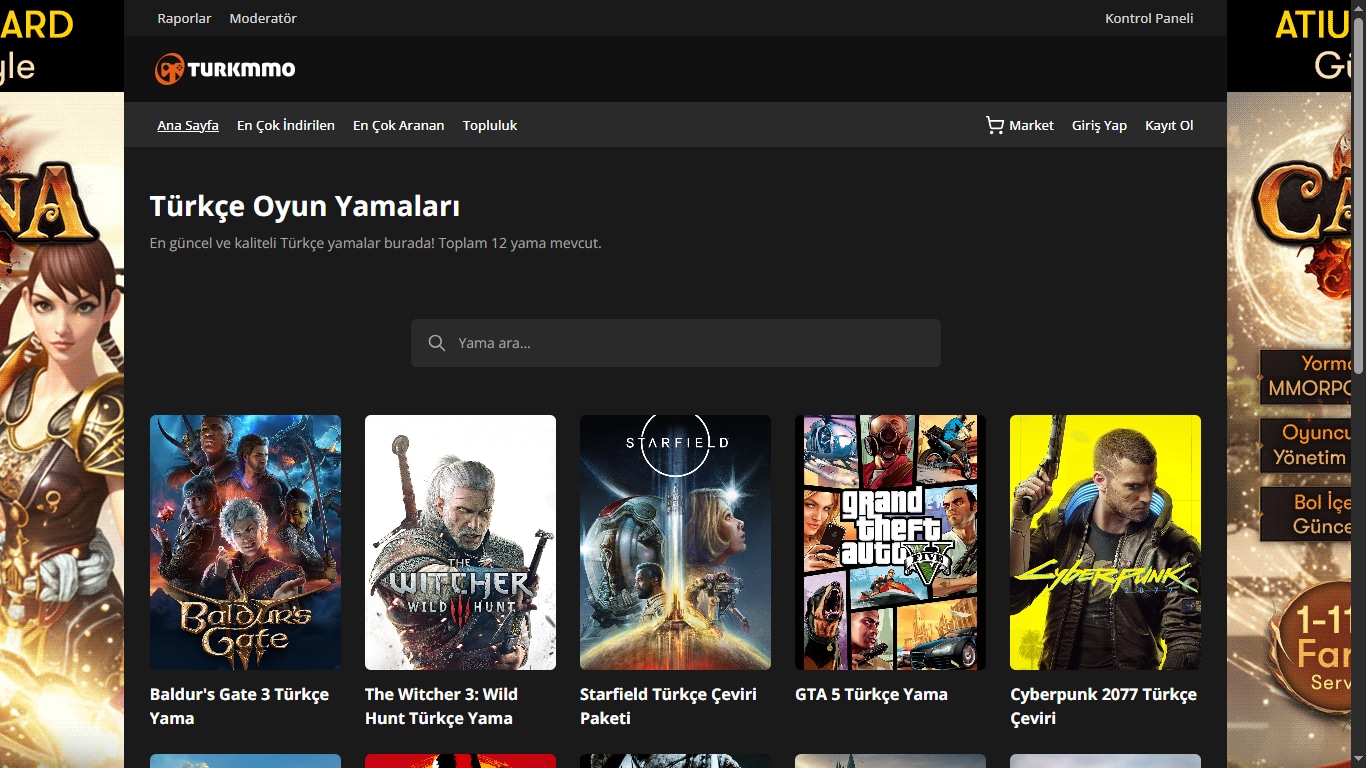
Task: Open the Moderatör link
Action: coord(263,18)
